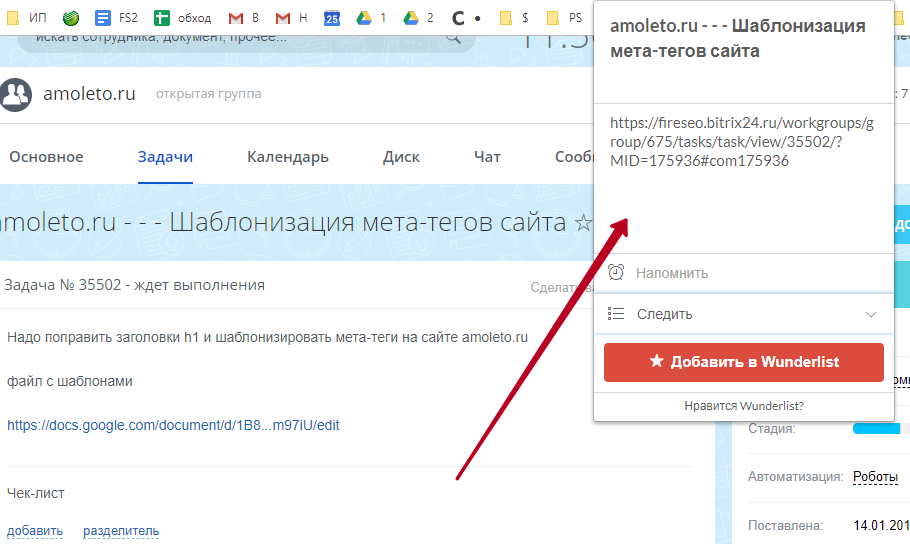This screenshot has width=910, height=544.
Task: Click the list icon beside Следить
Action: [x=616, y=314]
